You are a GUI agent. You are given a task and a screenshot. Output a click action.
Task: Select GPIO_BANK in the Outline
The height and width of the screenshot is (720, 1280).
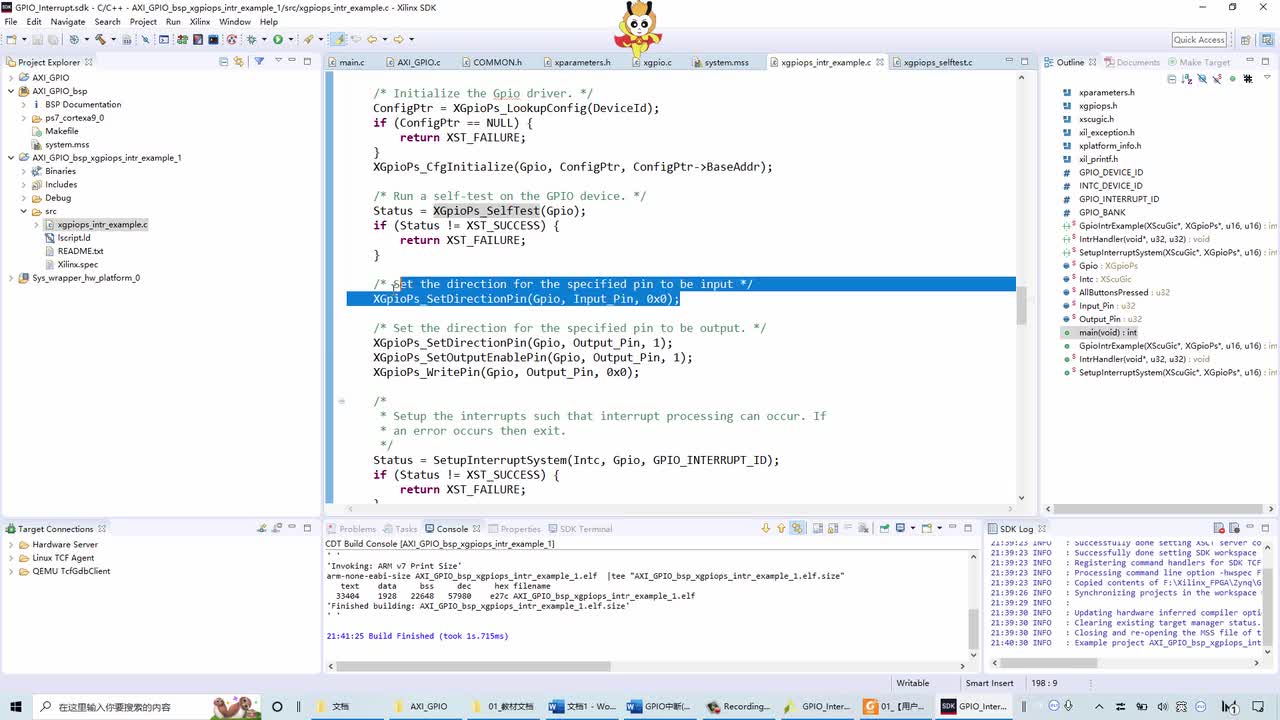[1101, 212]
